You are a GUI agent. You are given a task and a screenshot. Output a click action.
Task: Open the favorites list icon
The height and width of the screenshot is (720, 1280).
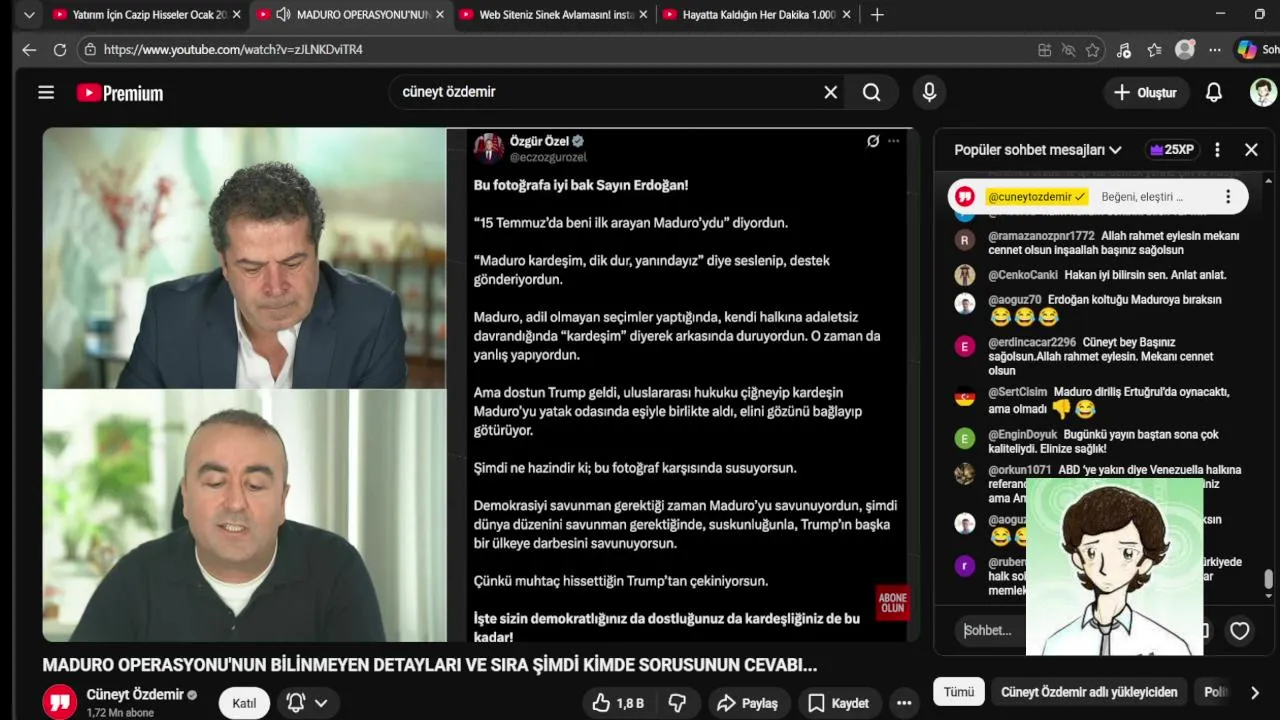1155,50
